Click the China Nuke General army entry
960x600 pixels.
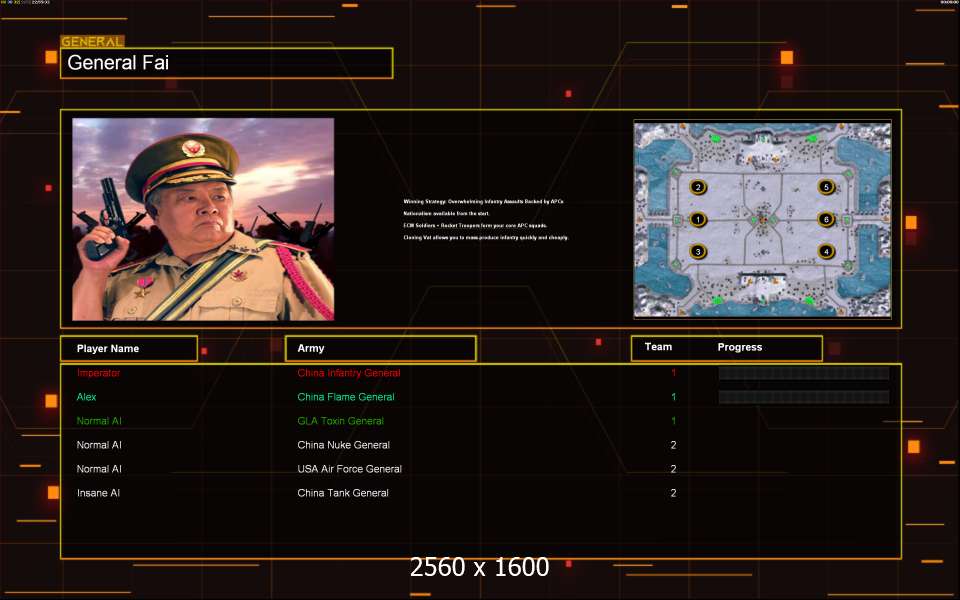343,445
